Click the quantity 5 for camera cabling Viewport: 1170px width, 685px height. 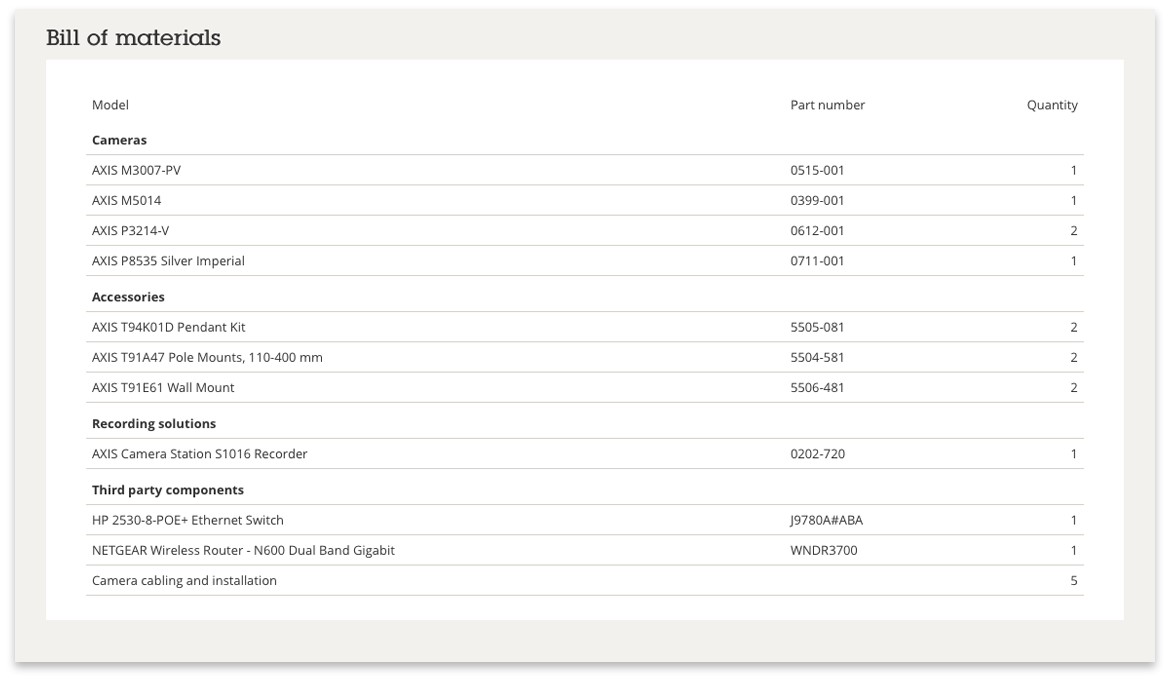[x=1074, y=581]
